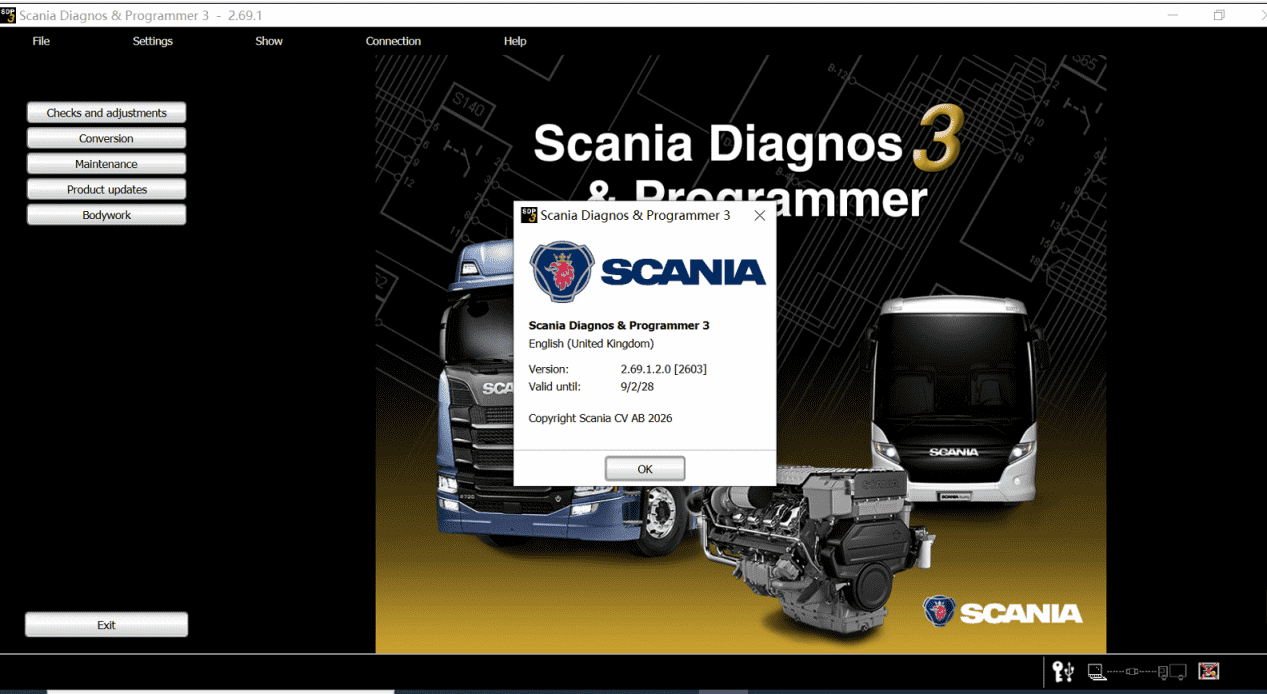Open Checks and adjustments
Image resolution: width=1267 pixels, height=694 pixels.
pos(106,113)
